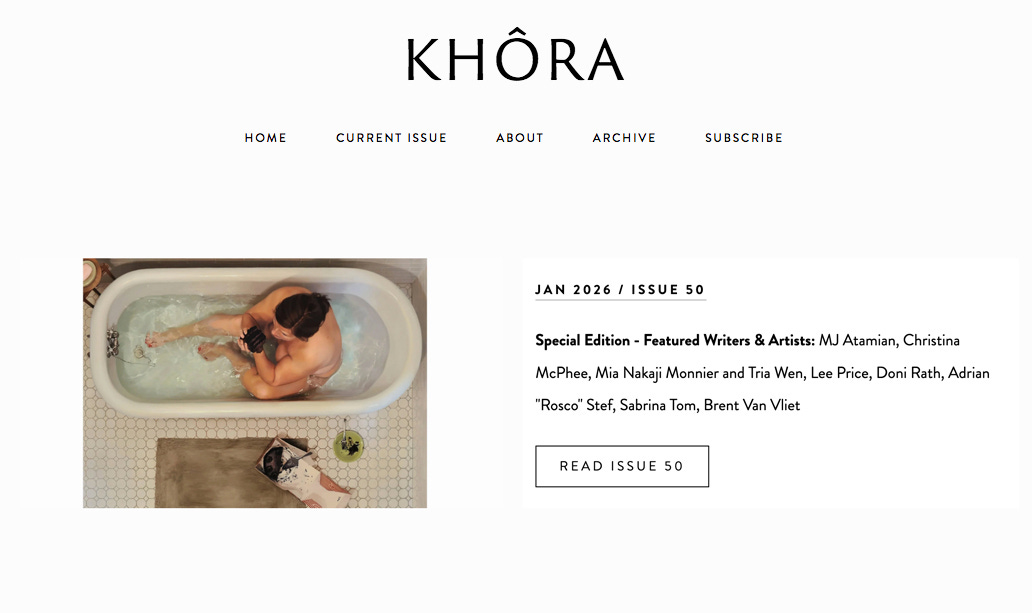The height and width of the screenshot is (613, 1032).
Task: Select the word McPhee in contributors
Action: [x=561, y=373]
